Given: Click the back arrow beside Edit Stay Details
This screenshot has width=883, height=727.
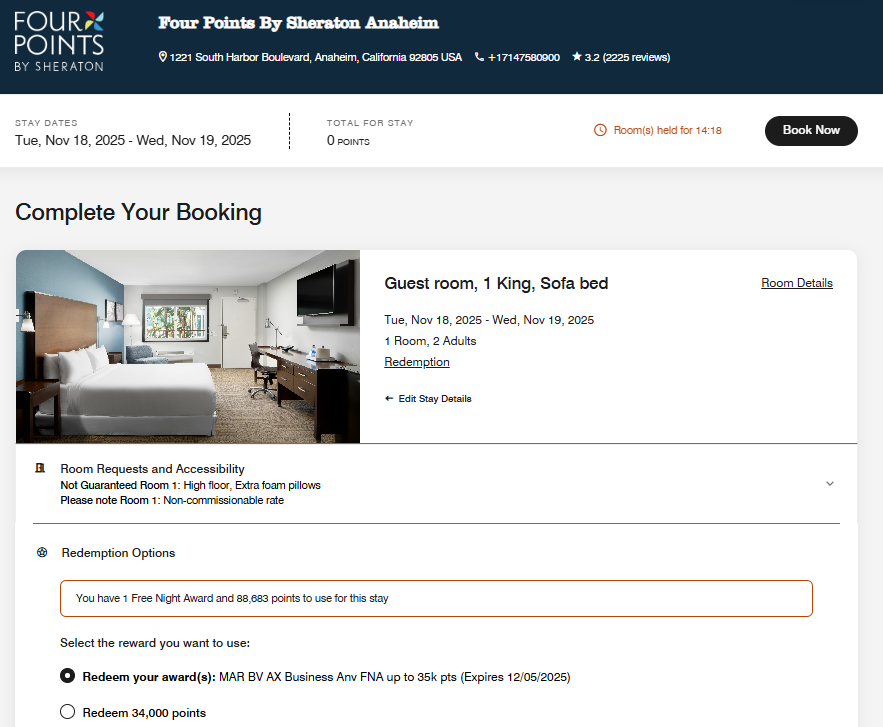Looking at the screenshot, I should (390, 398).
